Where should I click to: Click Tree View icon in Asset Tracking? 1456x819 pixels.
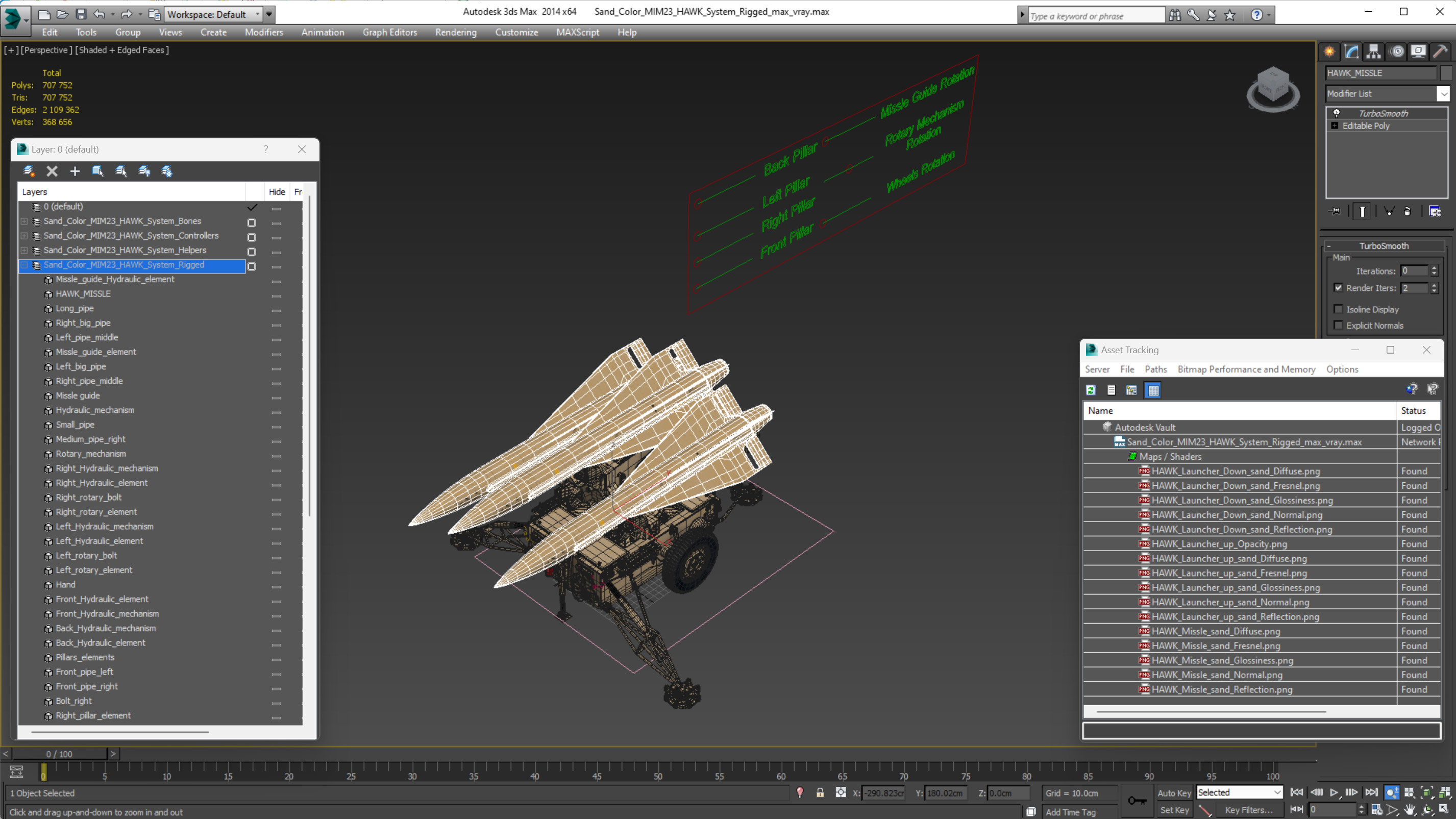pos(1131,390)
